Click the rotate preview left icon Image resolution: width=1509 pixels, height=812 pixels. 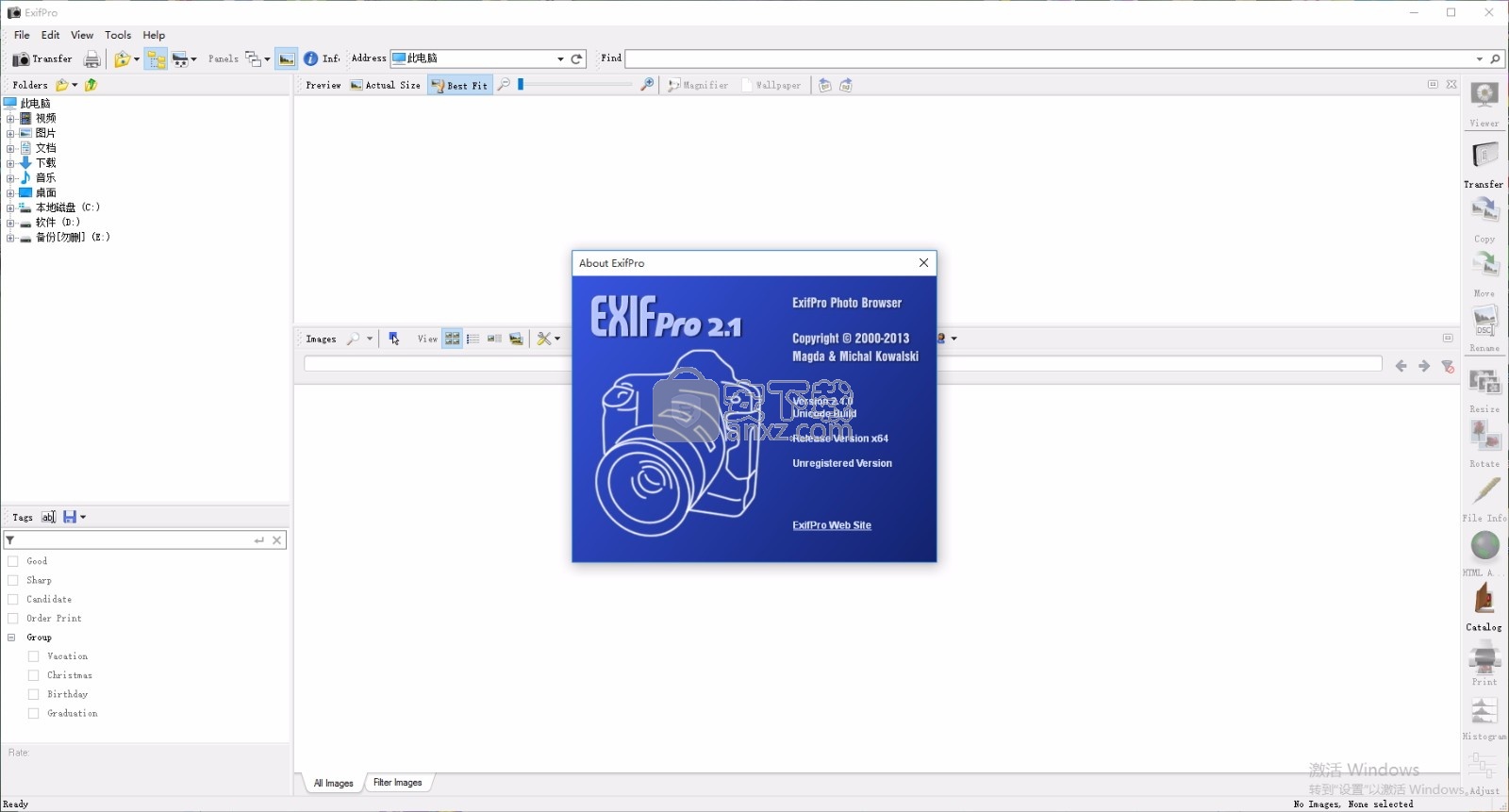click(x=825, y=85)
